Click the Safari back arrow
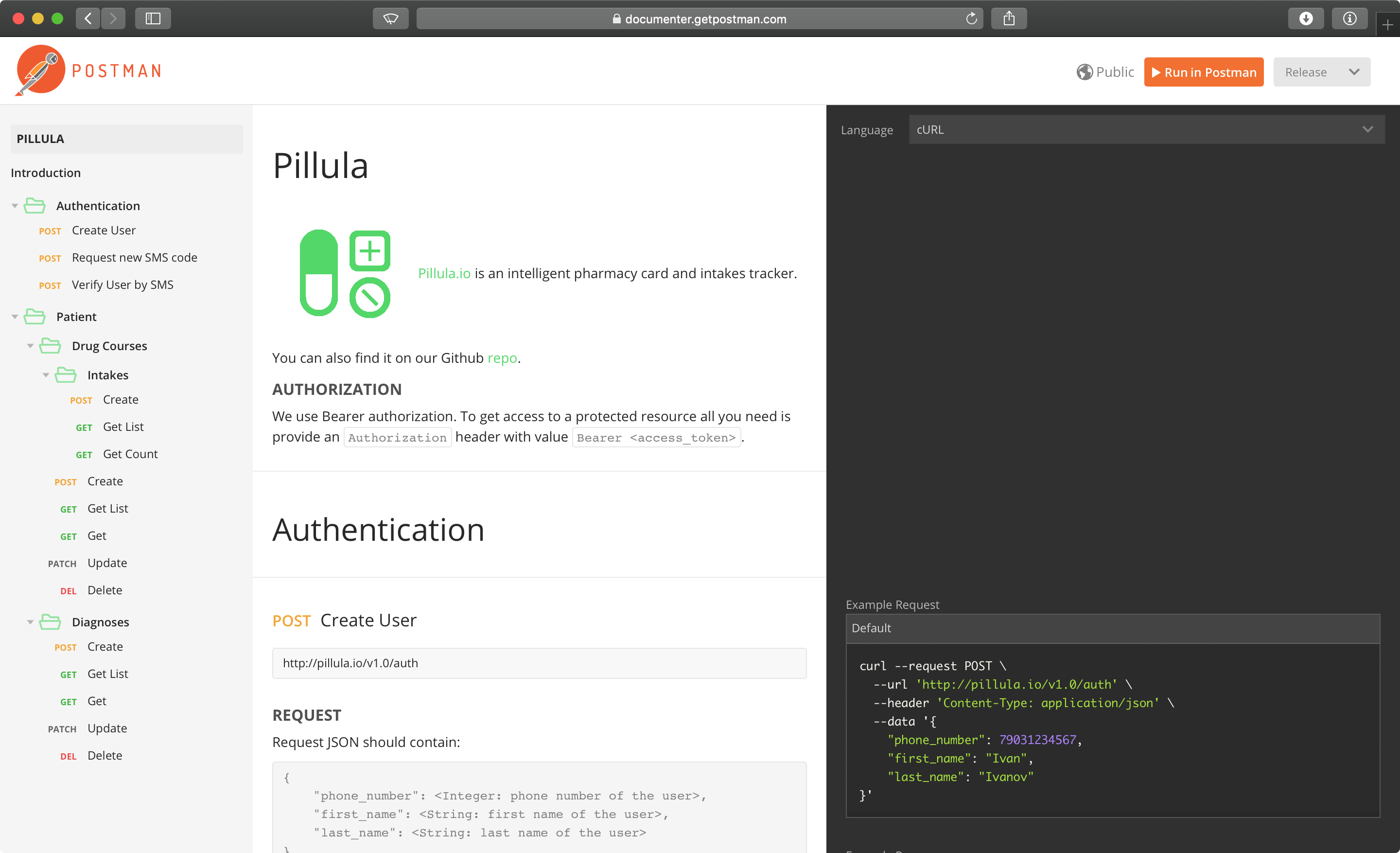Screen dimensions: 1400x853 (x=88, y=19)
